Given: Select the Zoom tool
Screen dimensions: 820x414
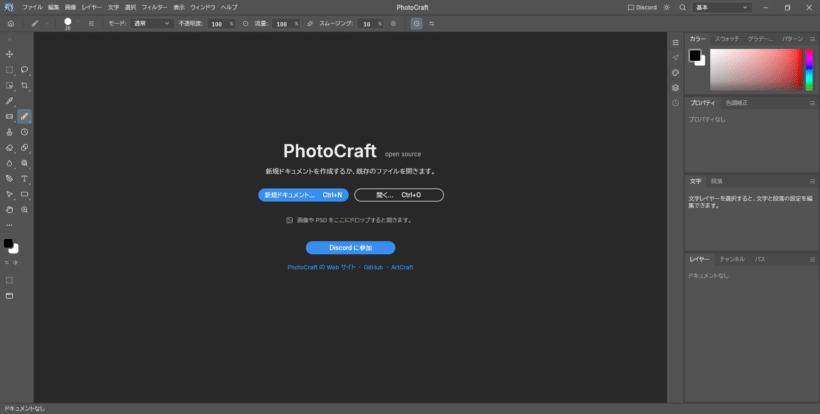Looking at the screenshot, I should pos(25,210).
